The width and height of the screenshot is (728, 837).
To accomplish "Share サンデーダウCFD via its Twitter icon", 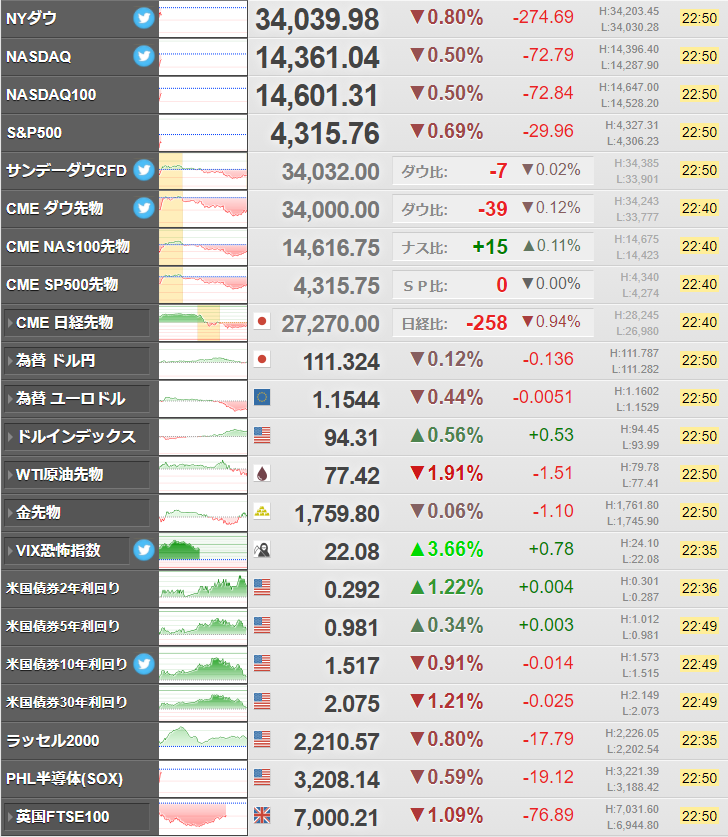I will [x=144, y=170].
